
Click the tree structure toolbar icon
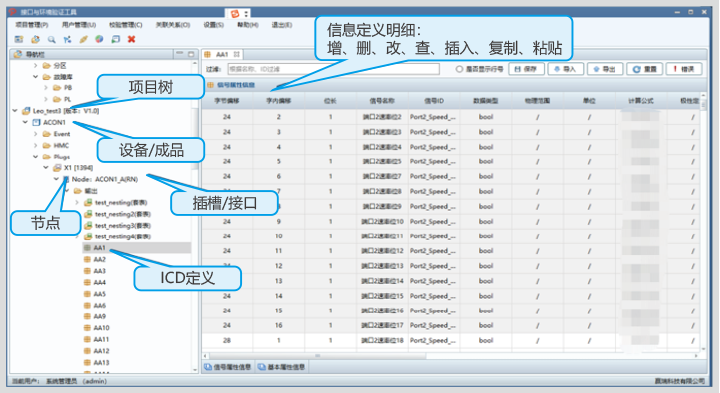(68, 39)
